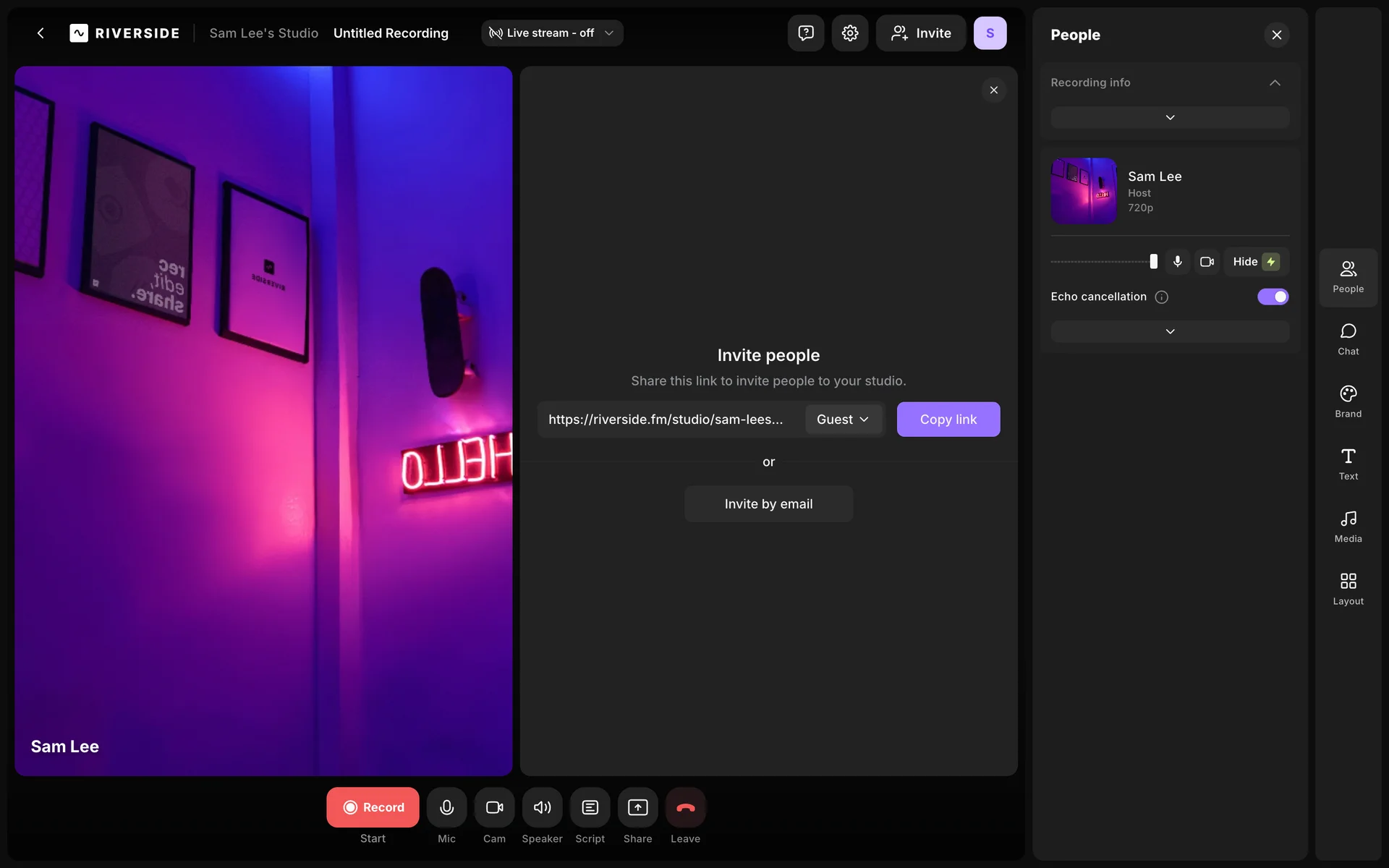Click the studio invite link field
Viewport: 1389px width, 868px height.
click(666, 420)
